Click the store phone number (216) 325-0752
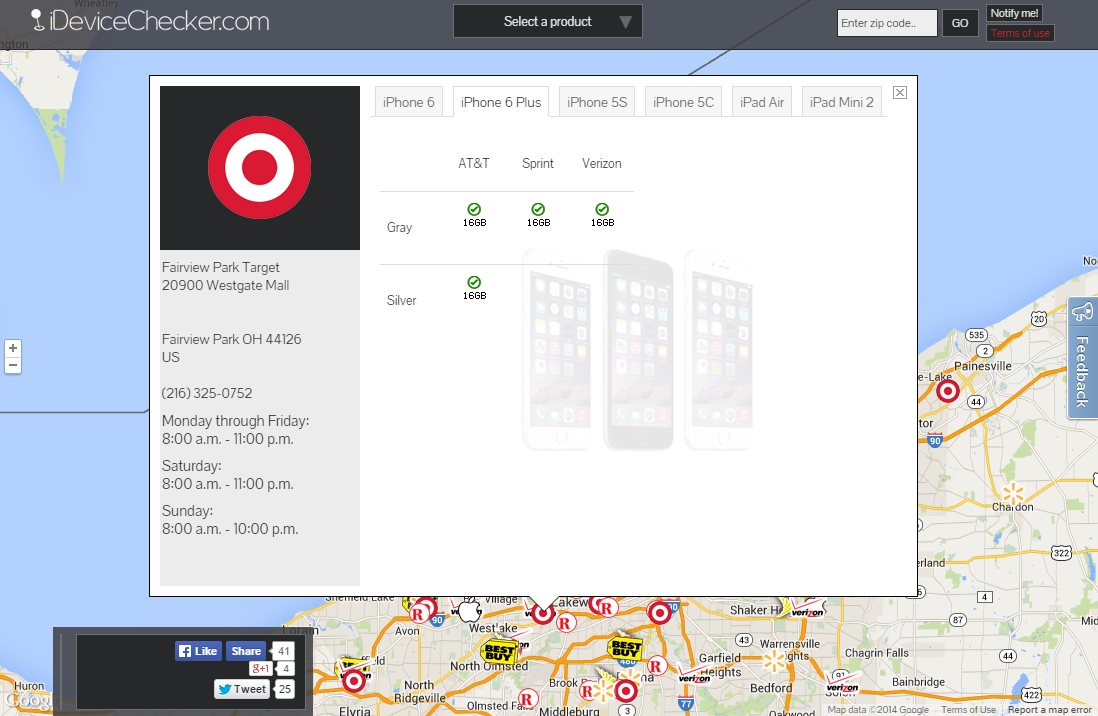This screenshot has width=1098, height=716. tap(207, 393)
